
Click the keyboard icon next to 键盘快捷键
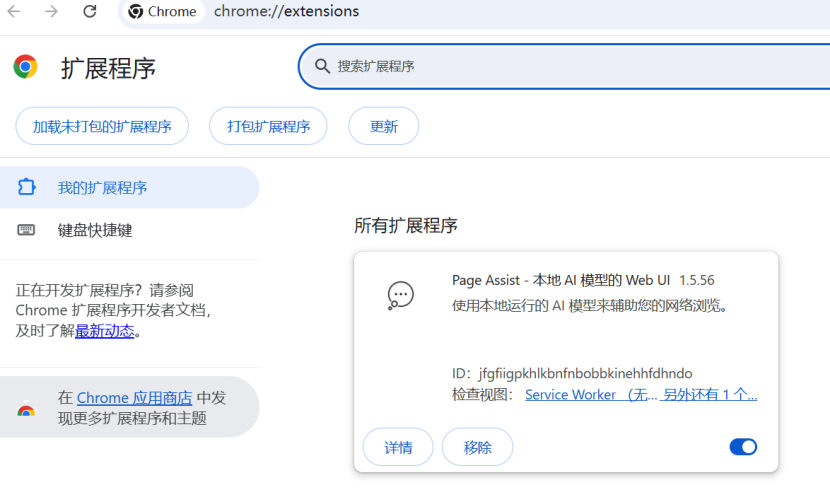26,230
